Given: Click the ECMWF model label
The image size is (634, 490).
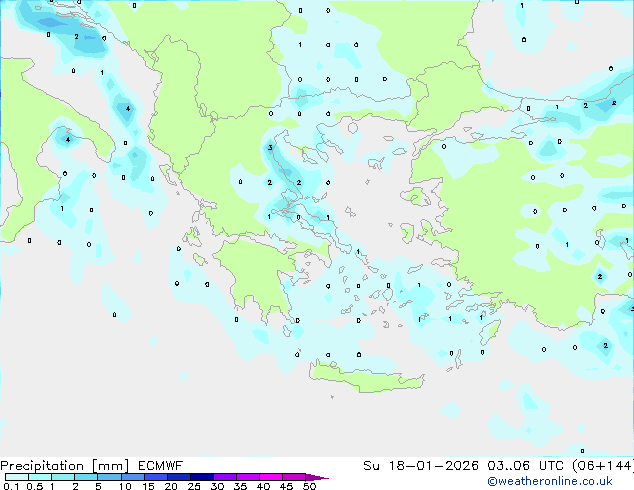Looking at the screenshot, I should click(x=161, y=466).
